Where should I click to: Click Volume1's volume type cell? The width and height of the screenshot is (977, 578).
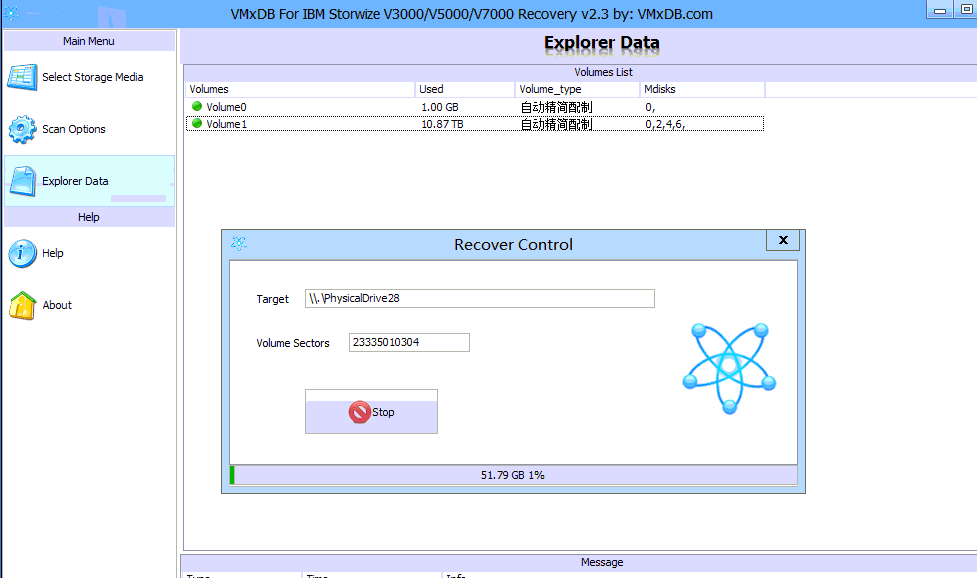coord(556,124)
